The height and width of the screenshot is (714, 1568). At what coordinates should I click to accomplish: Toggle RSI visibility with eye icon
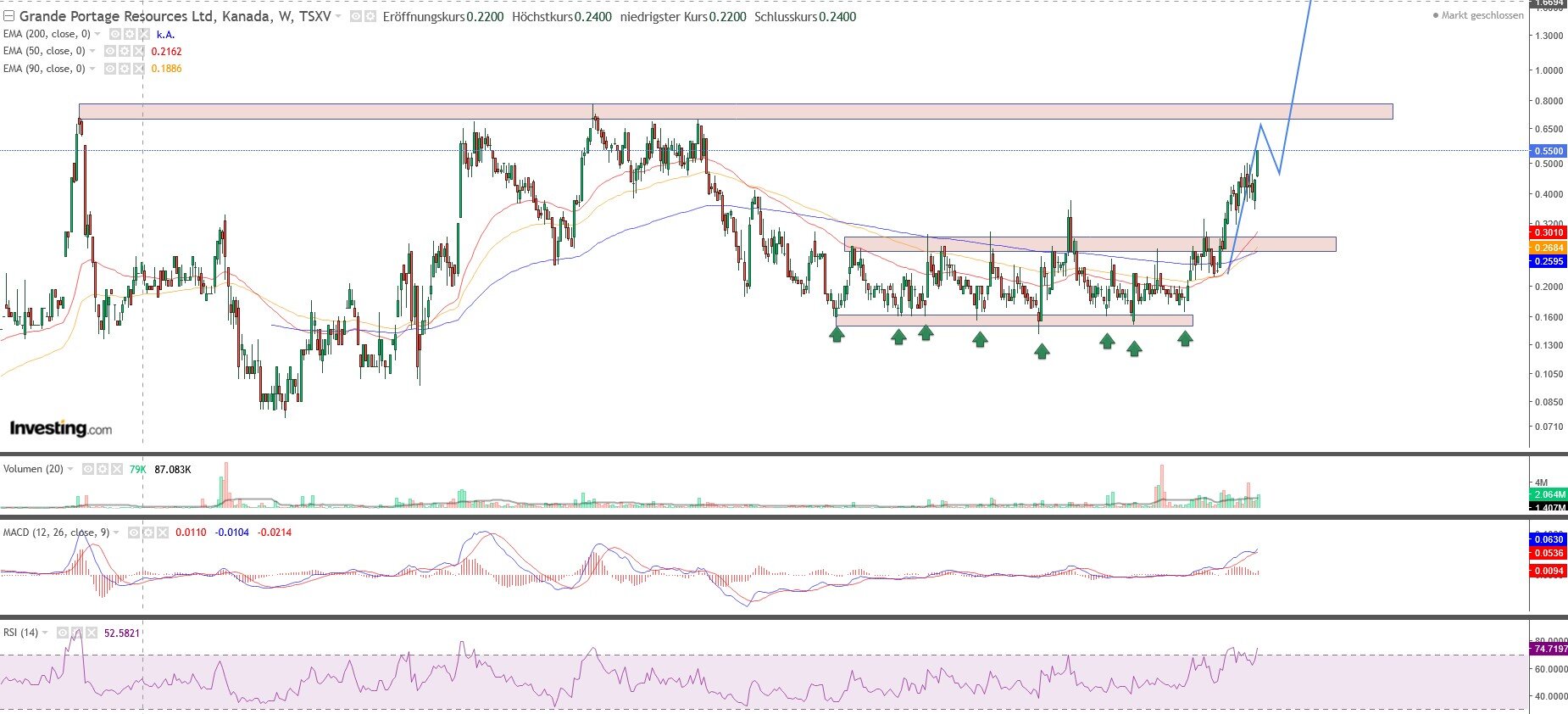pos(62,633)
